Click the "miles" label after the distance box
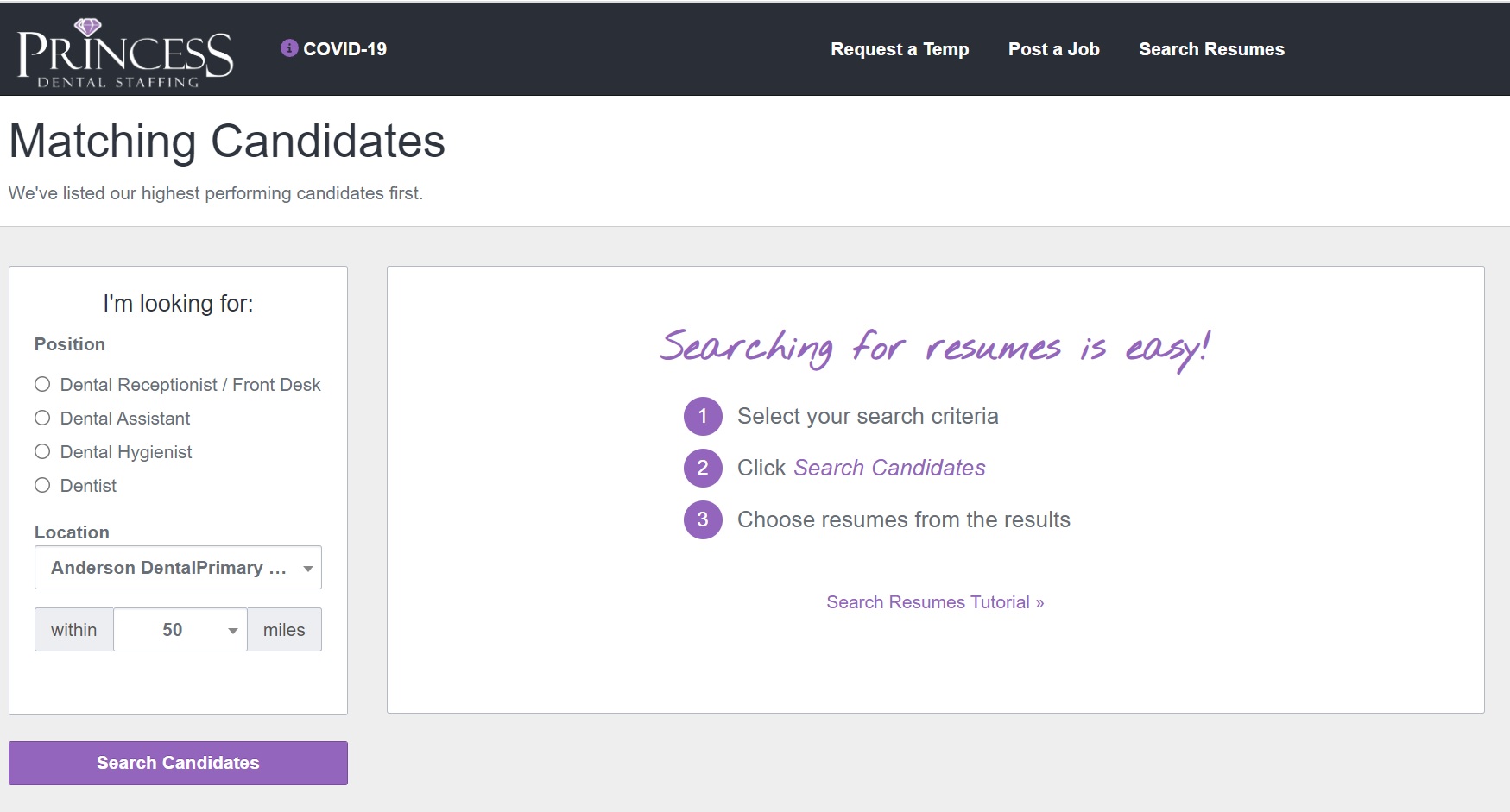 [x=284, y=630]
